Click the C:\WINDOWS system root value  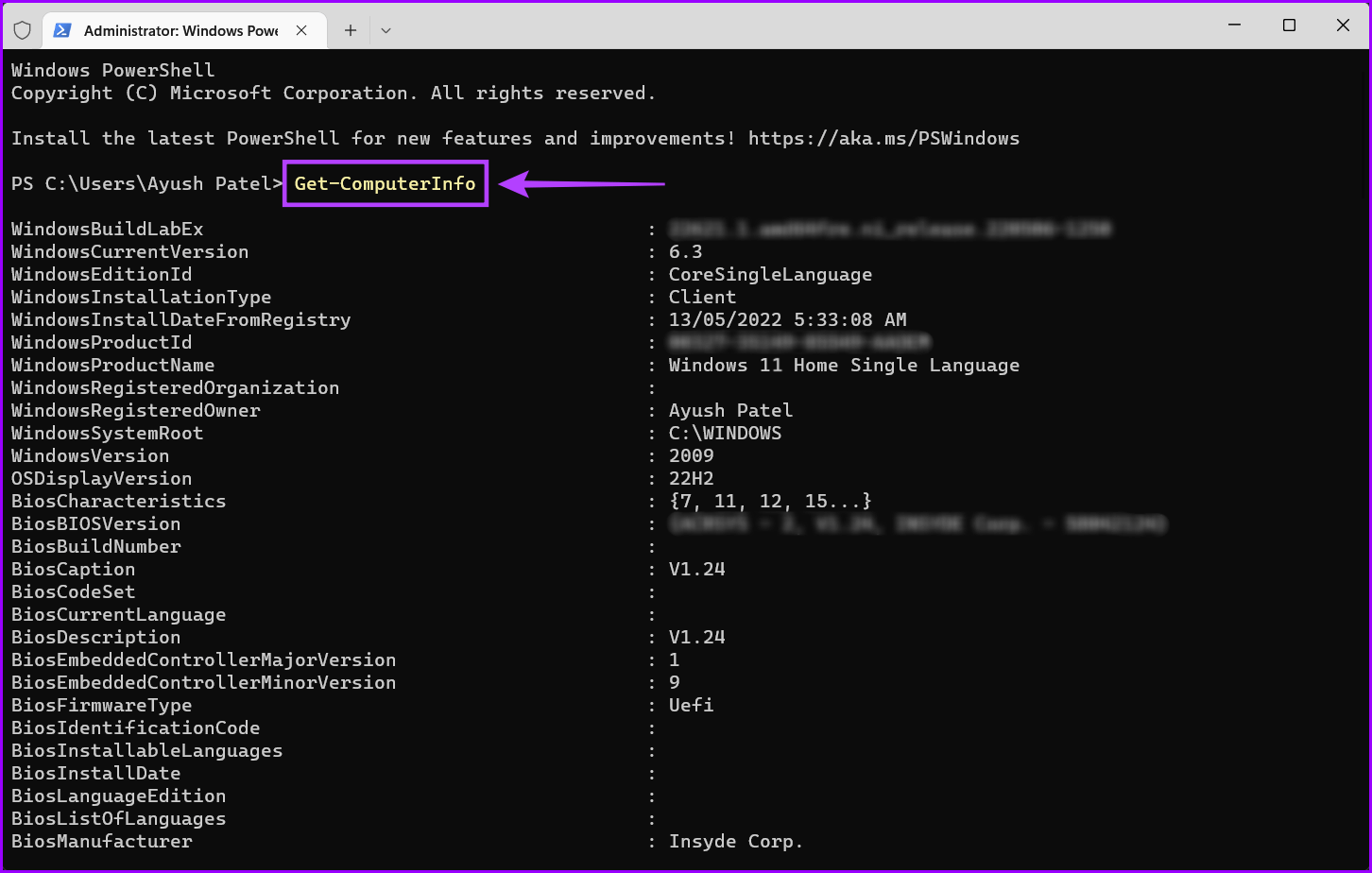click(x=725, y=433)
